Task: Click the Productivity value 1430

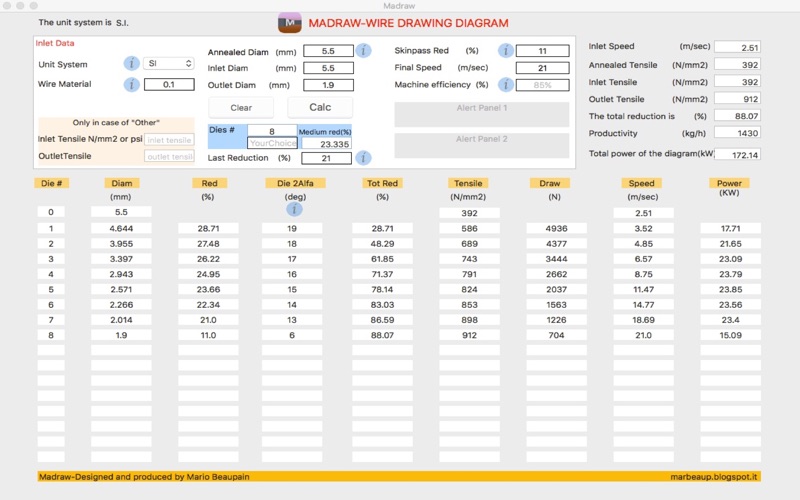Action: (737, 133)
